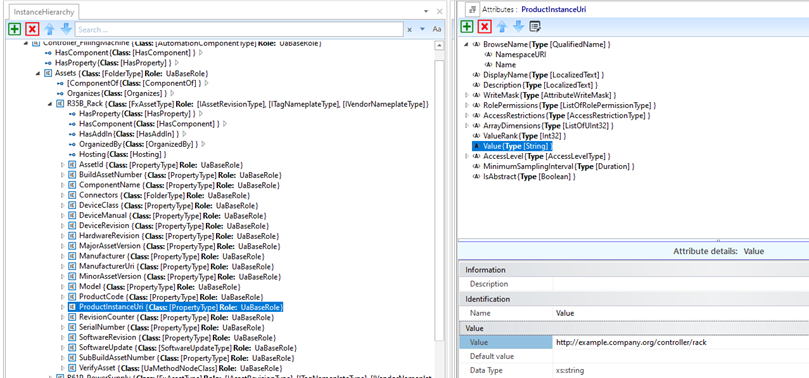Screen dimensions: 809x378
Task: Delete selected element in InstanceHierarchy toolbar
Action: 32,29
